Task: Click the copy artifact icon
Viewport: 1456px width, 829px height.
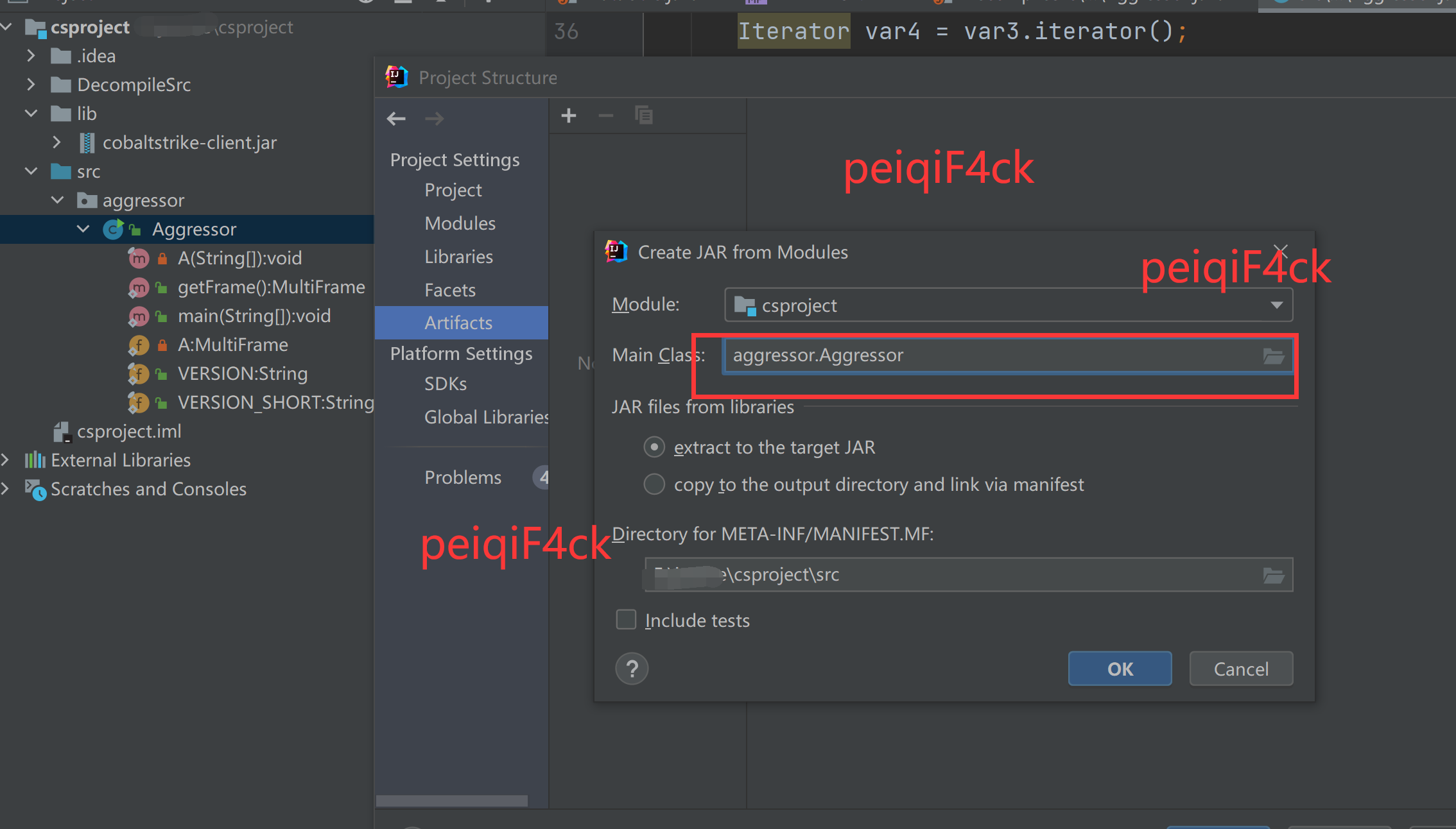Action: (644, 115)
